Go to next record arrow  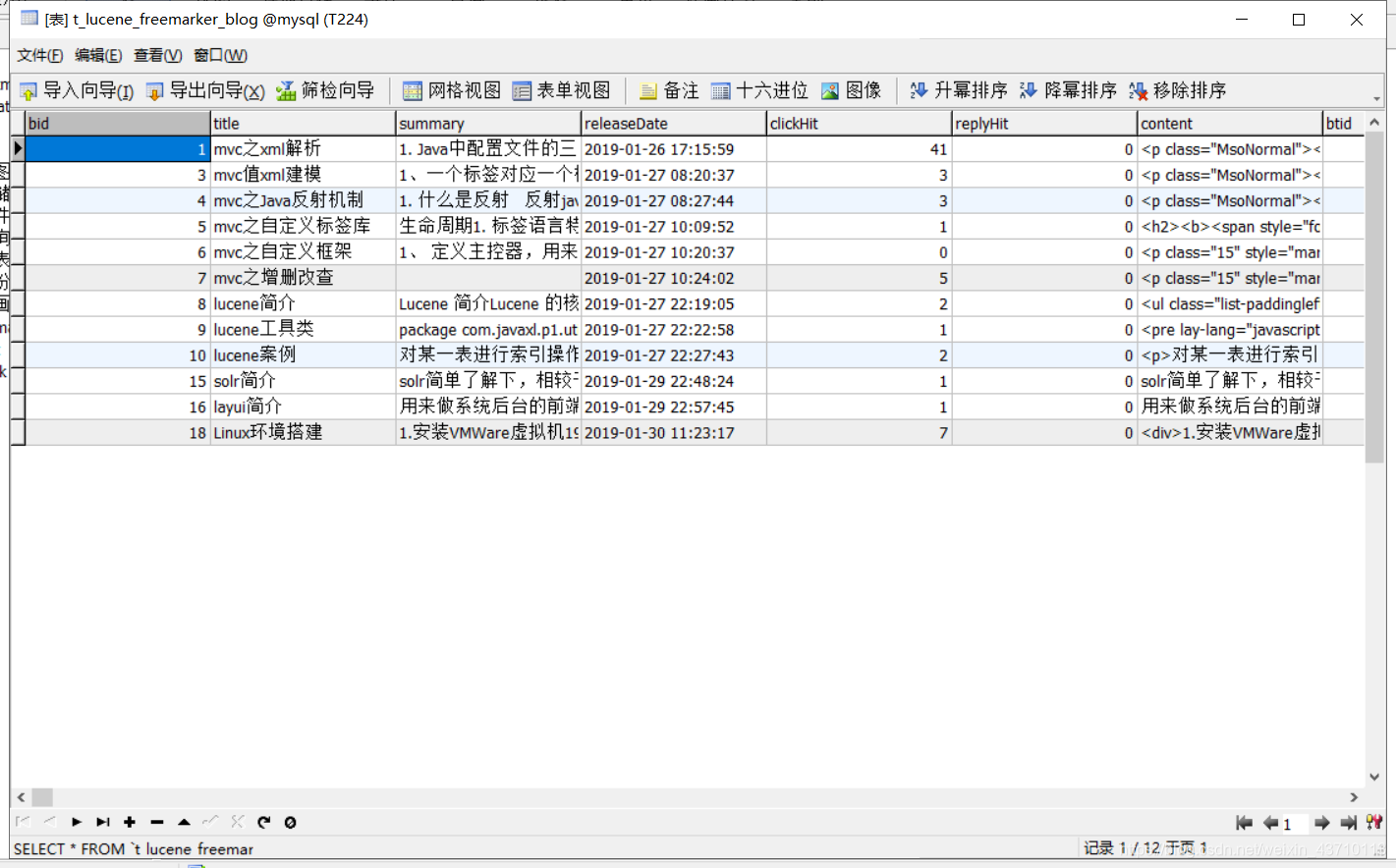(x=77, y=822)
